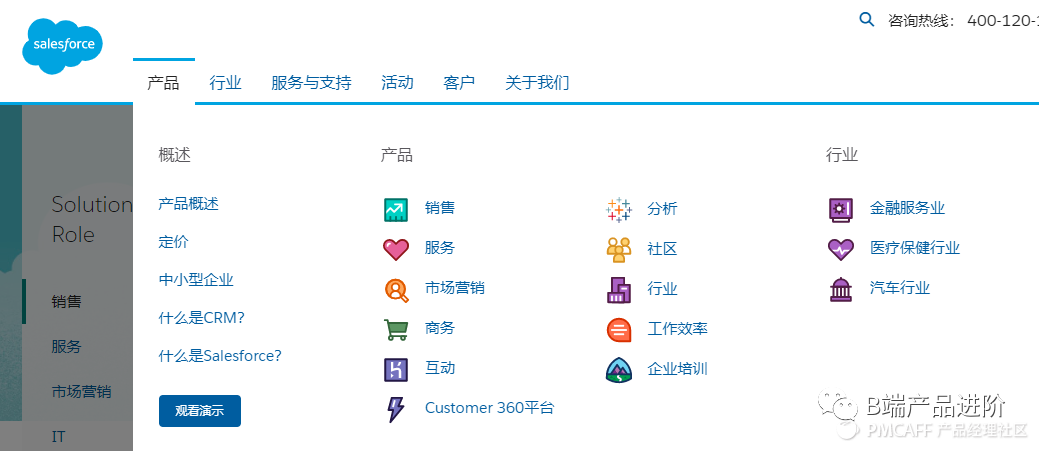Select 服务 in the dimmed left sidebar
Viewport: 1039px width, 451px height.
67,346
